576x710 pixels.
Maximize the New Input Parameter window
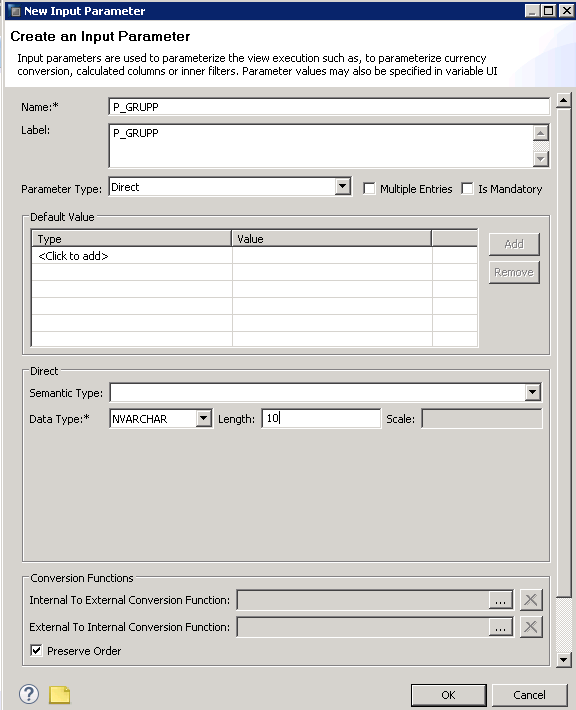tap(549, 10)
